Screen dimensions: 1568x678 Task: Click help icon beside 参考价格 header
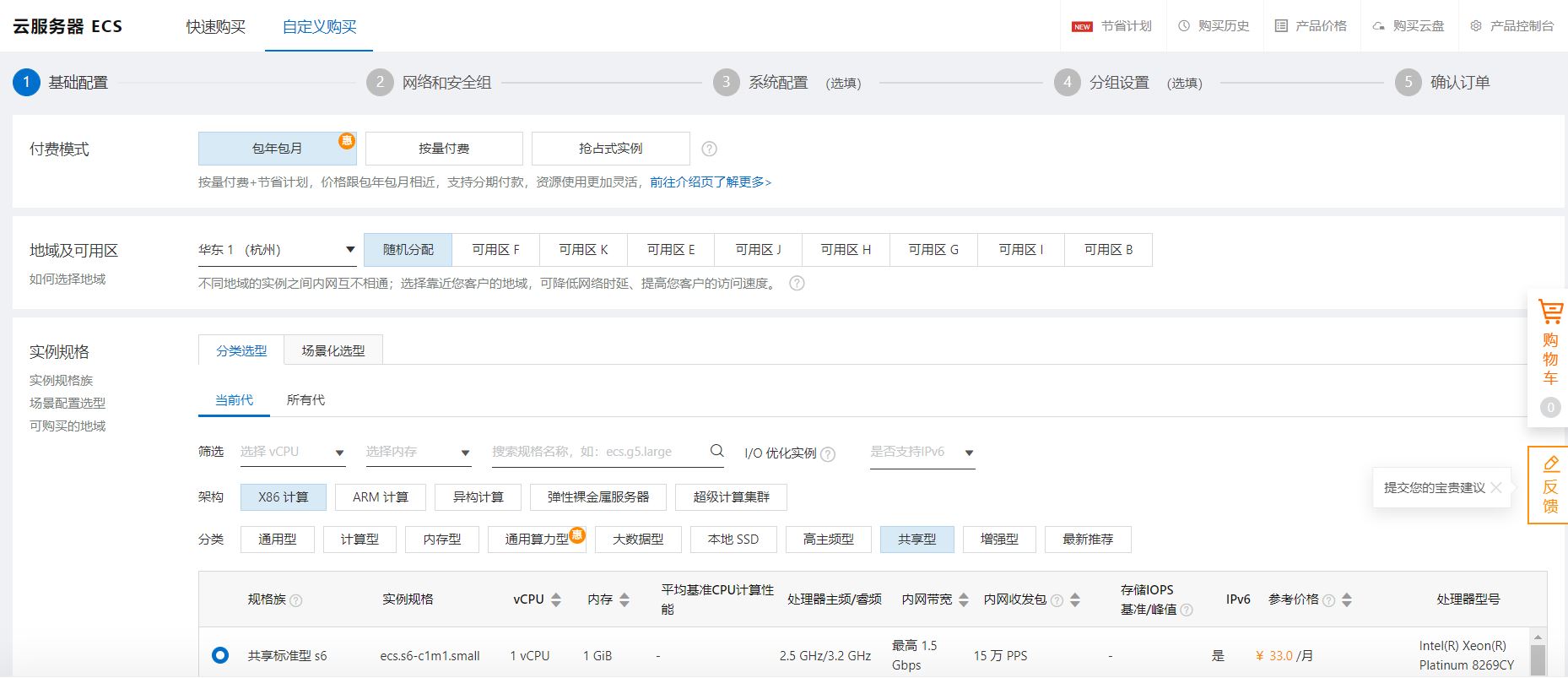click(x=1329, y=600)
